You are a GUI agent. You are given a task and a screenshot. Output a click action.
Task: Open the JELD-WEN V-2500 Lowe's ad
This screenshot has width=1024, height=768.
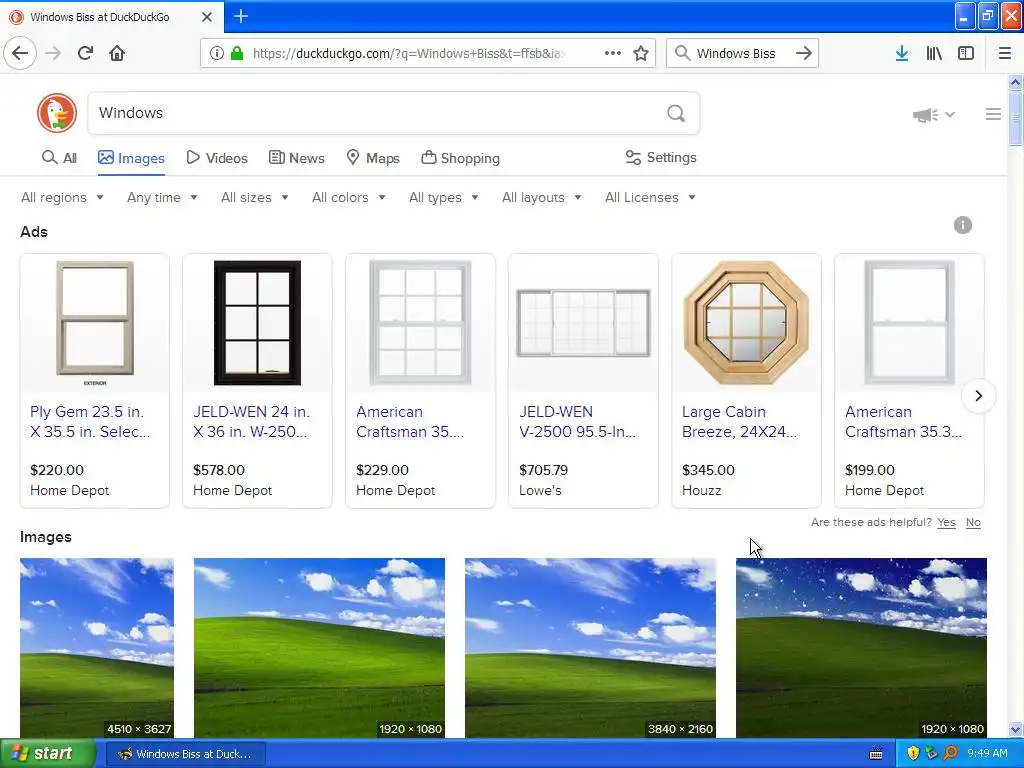tap(577, 422)
